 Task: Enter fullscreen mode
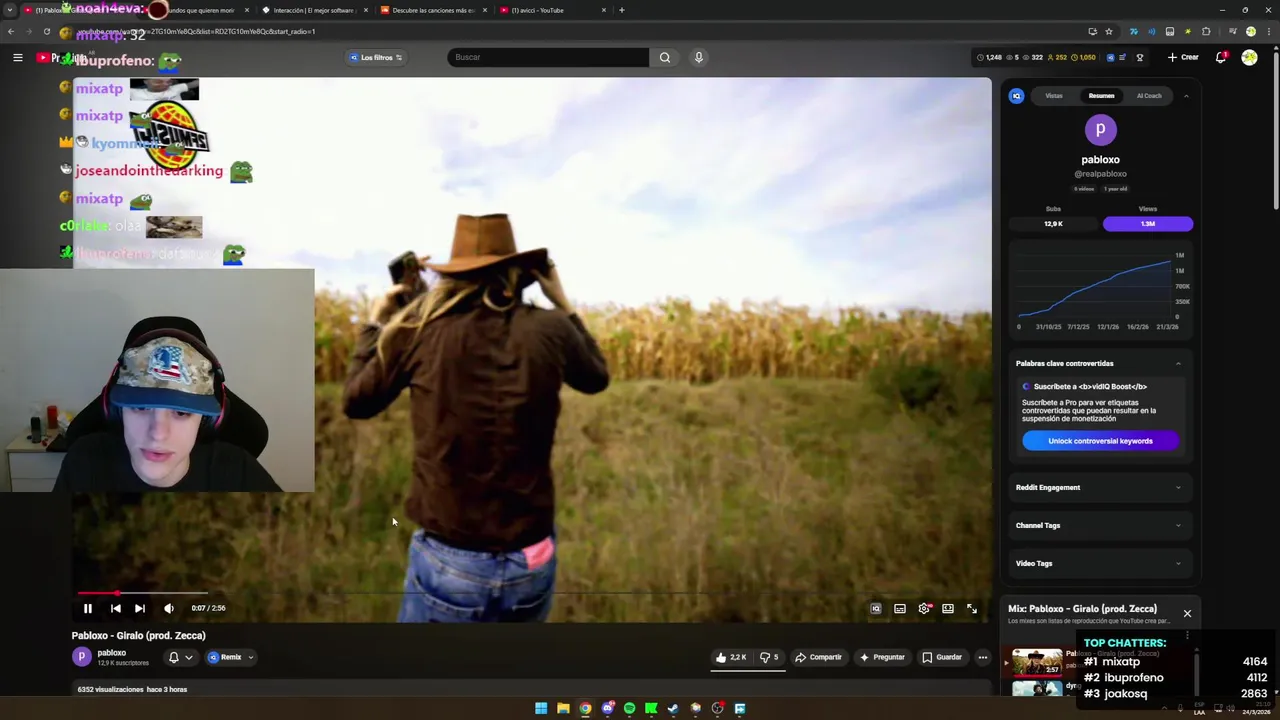pyautogui.click(x=972, y=608)
